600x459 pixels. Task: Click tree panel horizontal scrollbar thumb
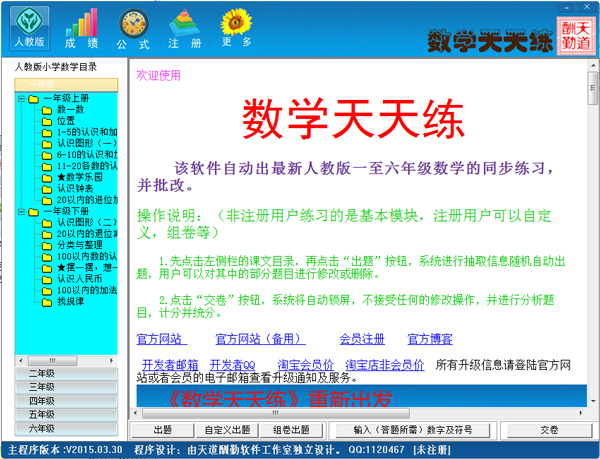tap(52, 361)
